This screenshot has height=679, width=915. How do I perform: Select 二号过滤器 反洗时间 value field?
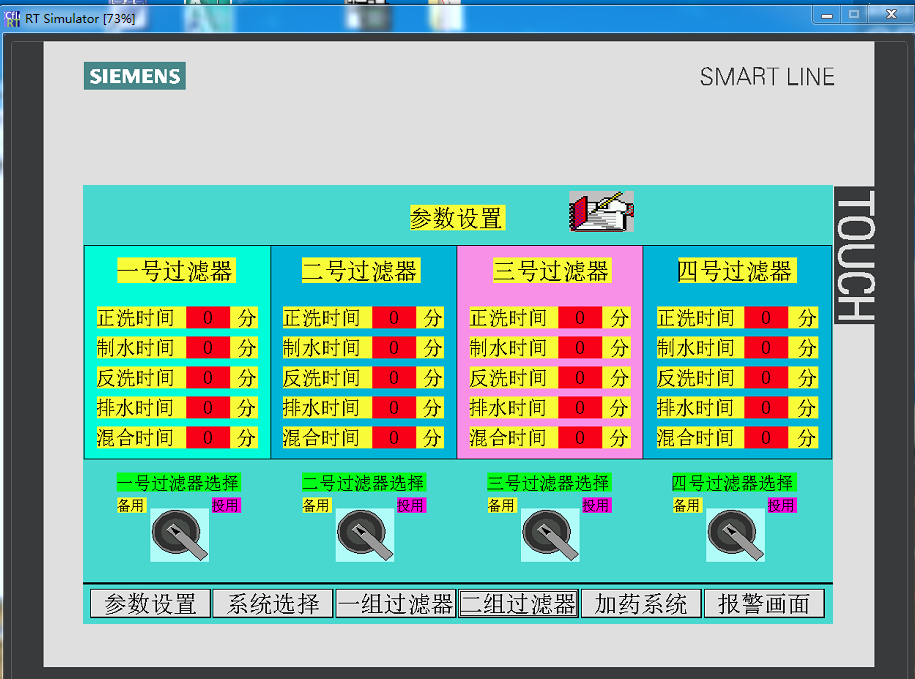pyautogui.click(x=394, y=377)
